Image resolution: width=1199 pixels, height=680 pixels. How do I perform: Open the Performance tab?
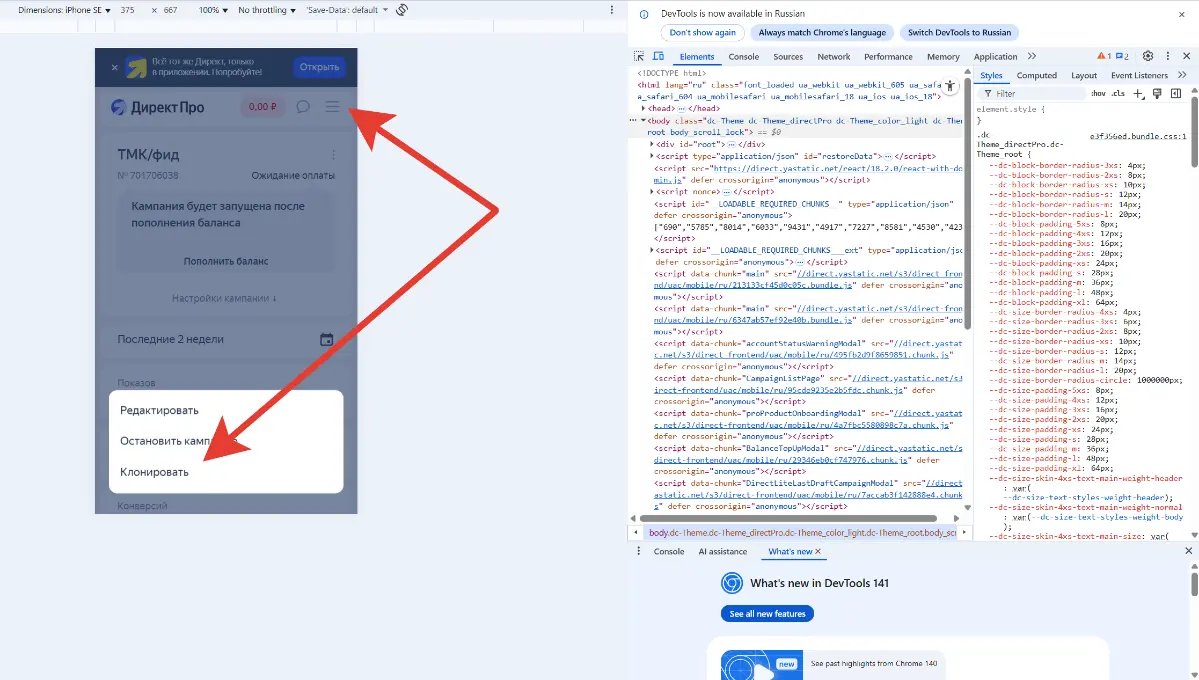[x=888, y=57]
